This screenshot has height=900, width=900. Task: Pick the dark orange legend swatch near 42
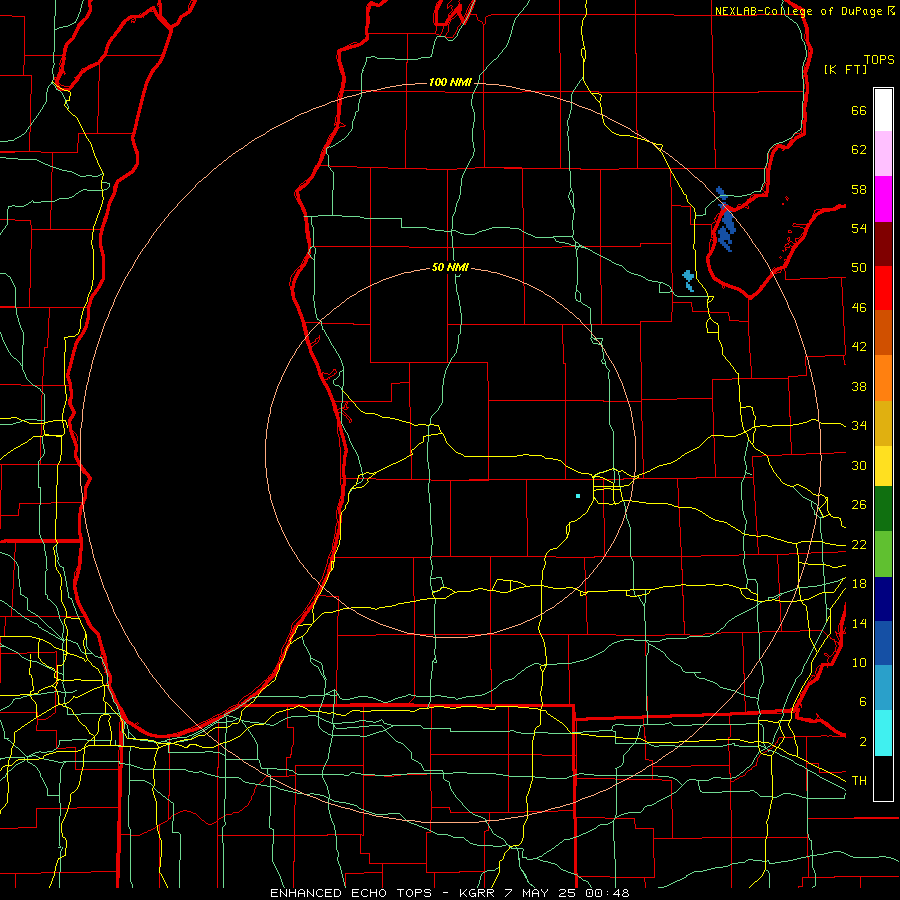coord(883,332)
